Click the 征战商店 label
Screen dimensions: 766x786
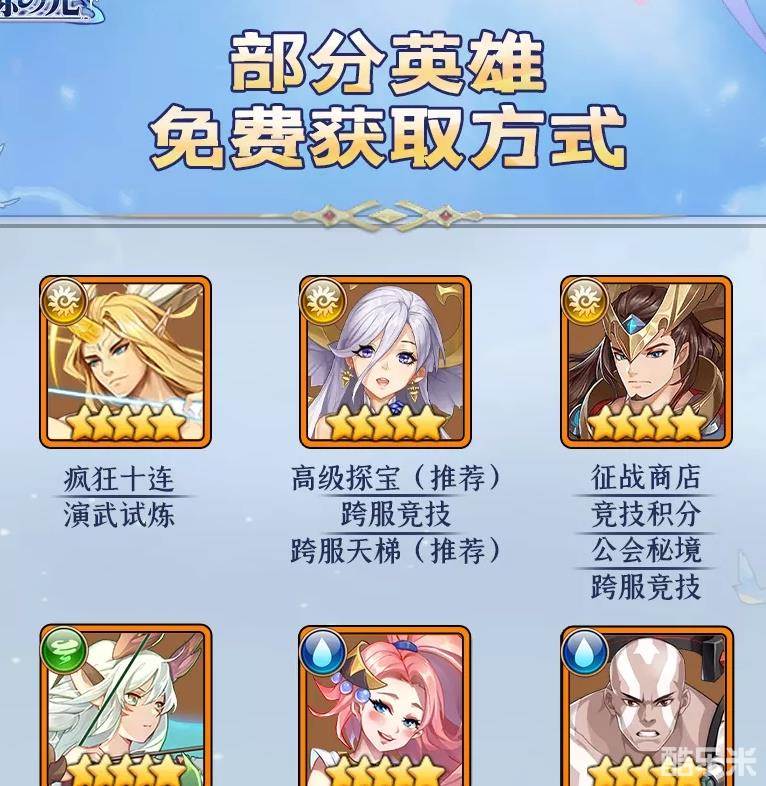pos(646,477)
